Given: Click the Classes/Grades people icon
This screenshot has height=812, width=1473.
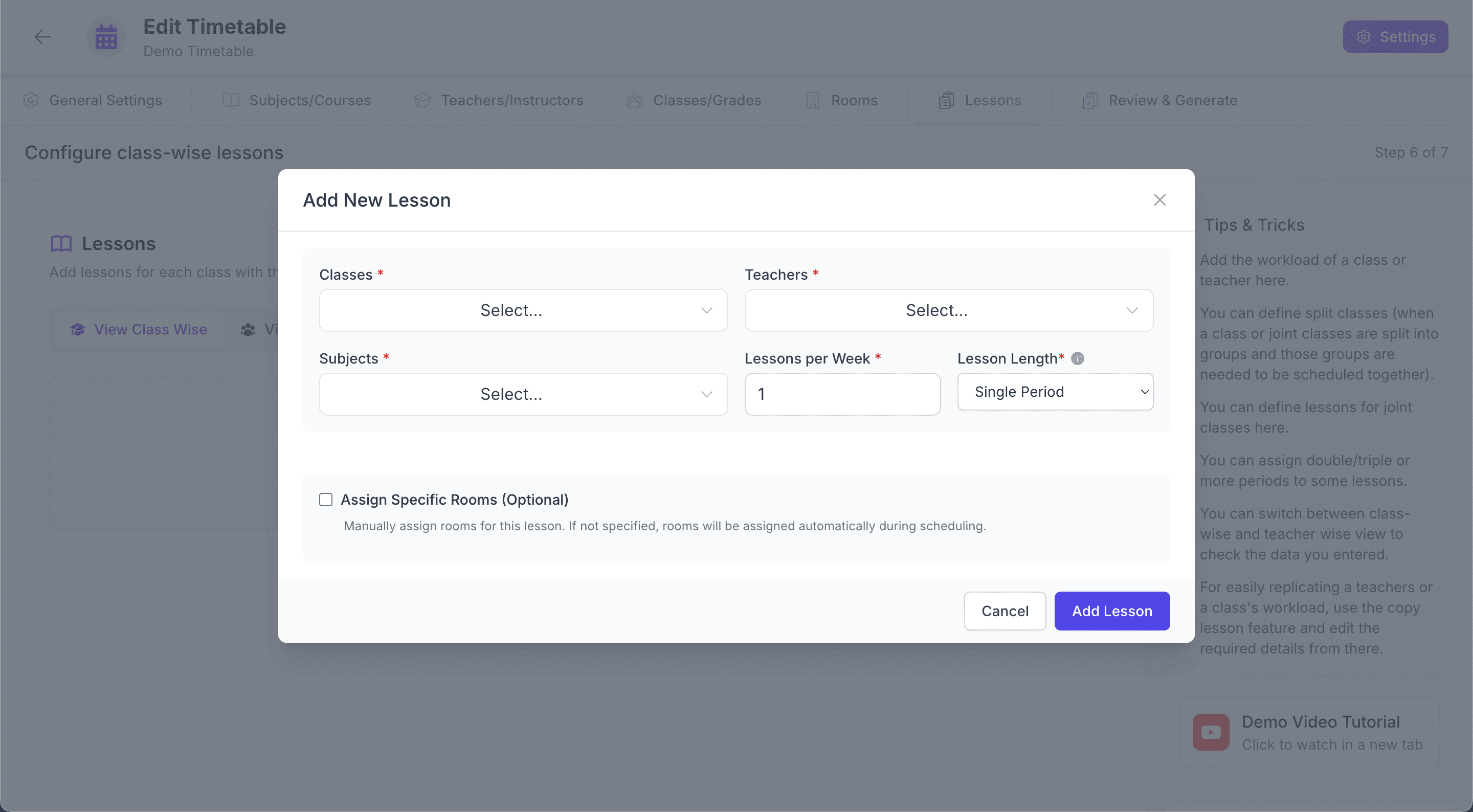Looking at the screenshot, I should (x=635, y=101).
